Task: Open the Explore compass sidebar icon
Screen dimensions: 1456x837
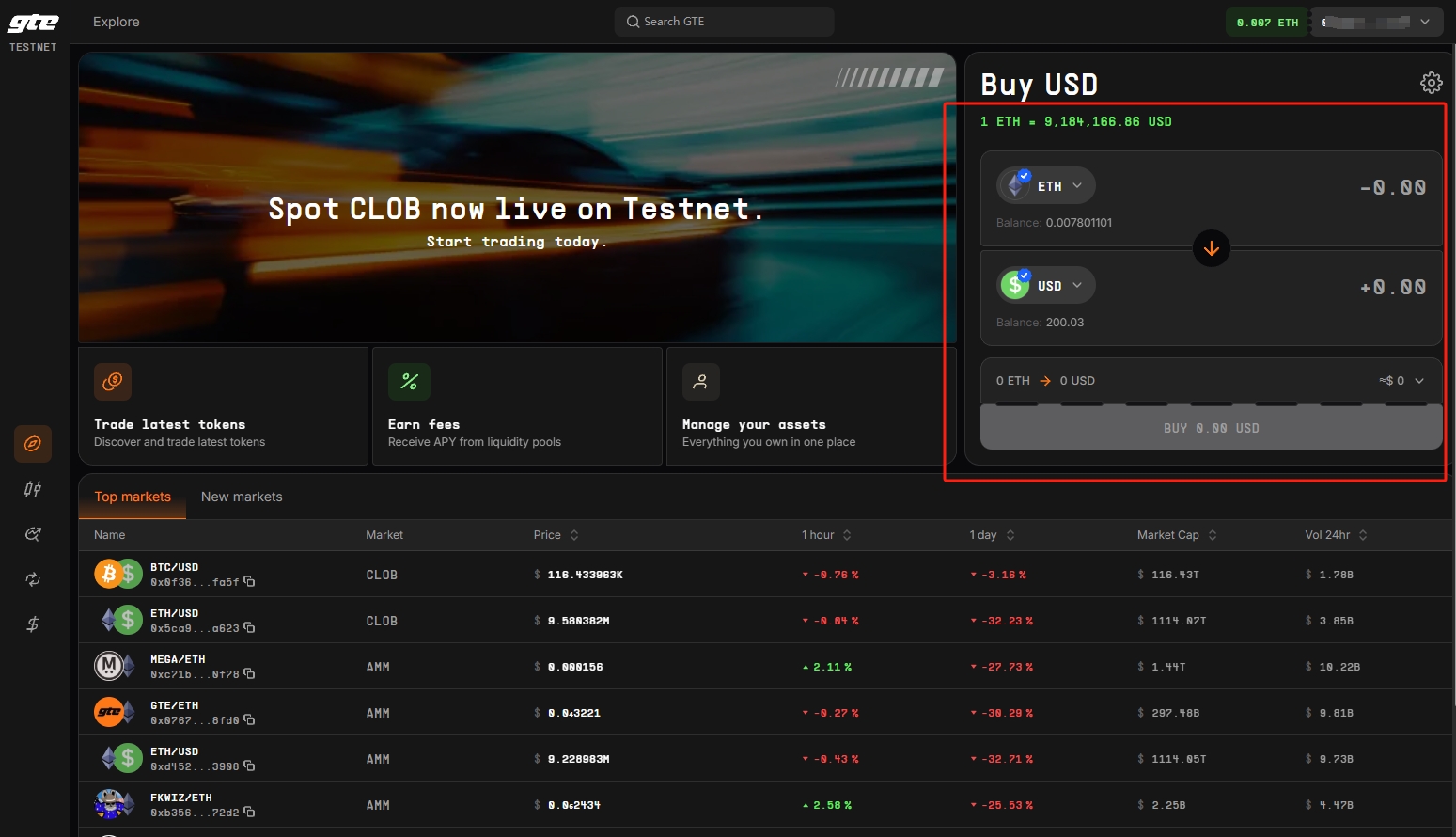Action: [x=33, y=444]
